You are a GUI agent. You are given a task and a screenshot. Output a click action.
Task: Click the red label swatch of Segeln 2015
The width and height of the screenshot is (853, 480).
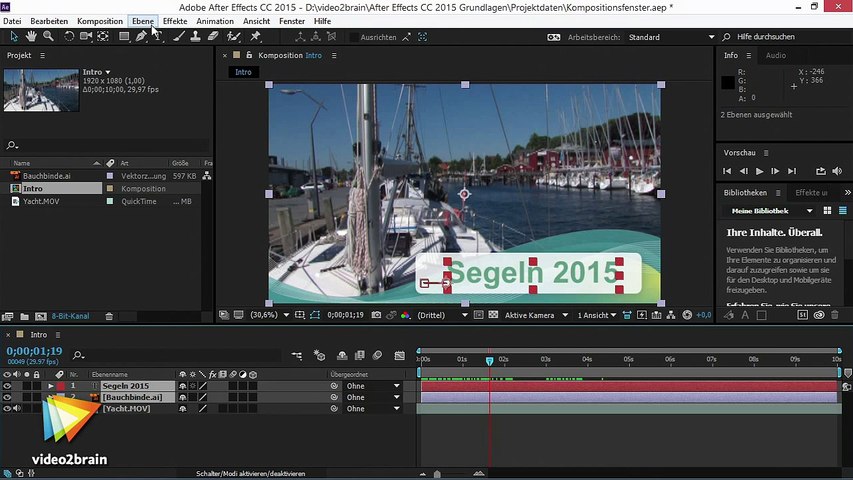click(x=61, y=386)
